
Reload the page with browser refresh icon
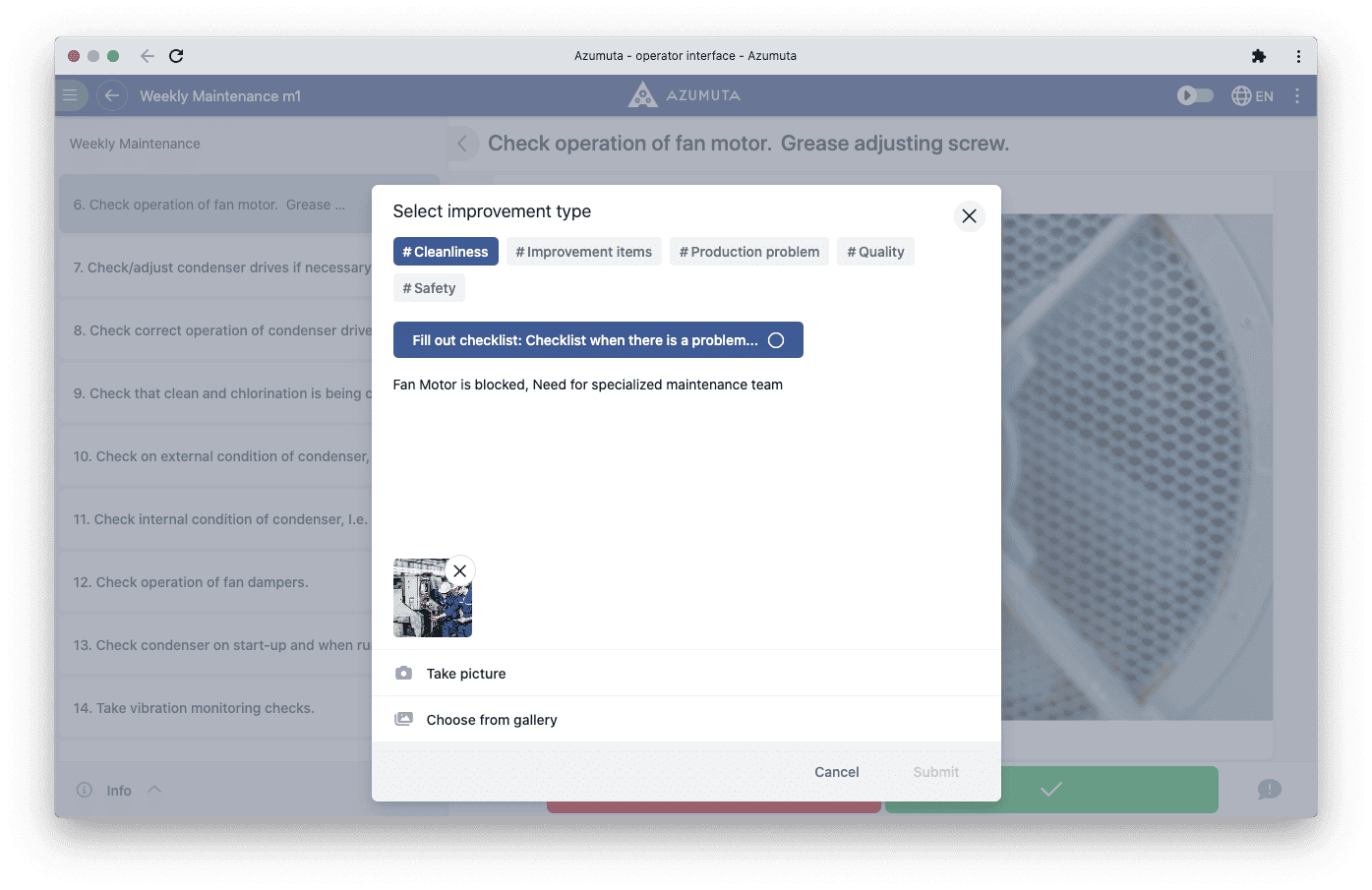point(176,56)
